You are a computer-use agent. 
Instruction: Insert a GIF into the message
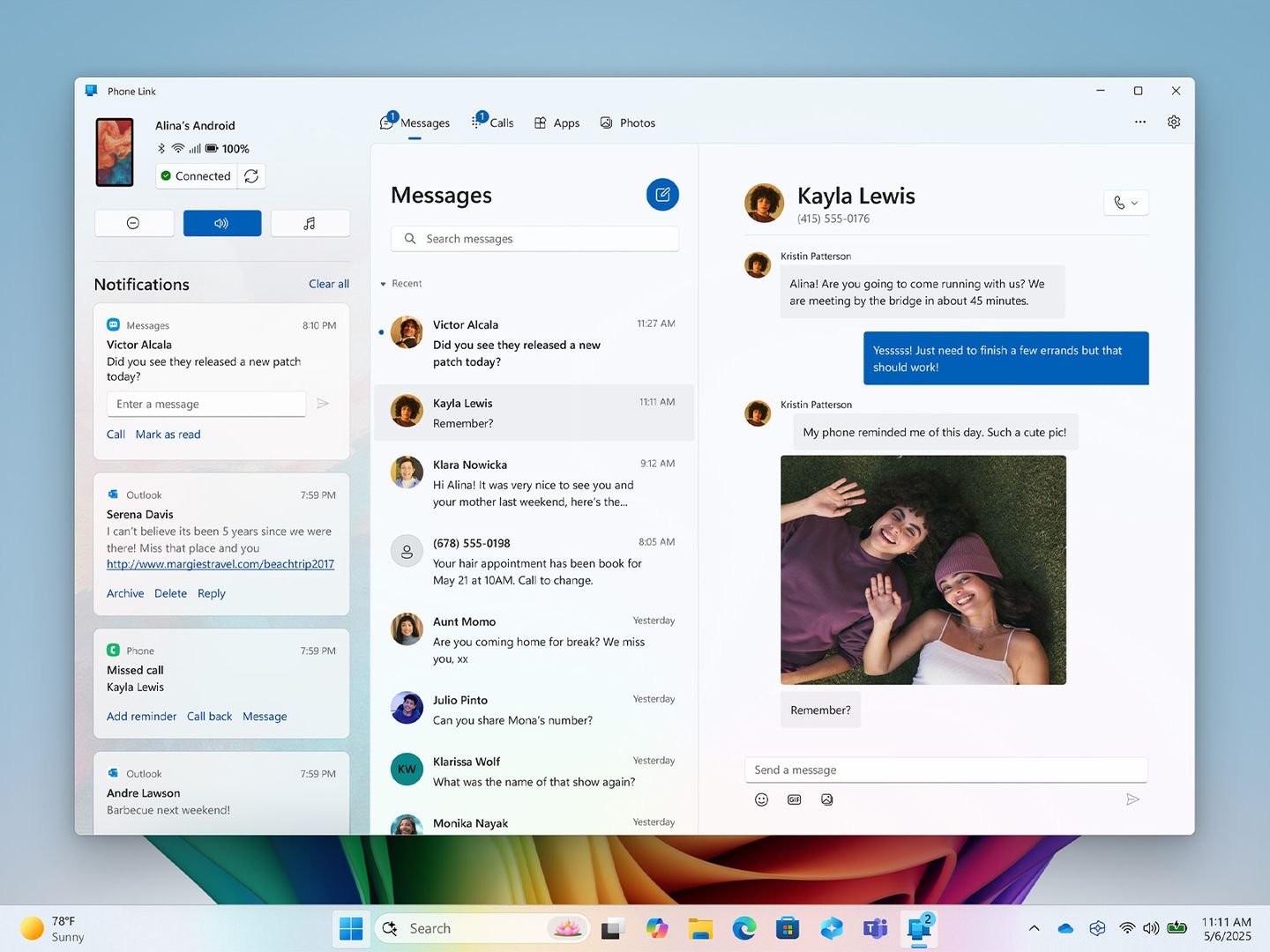795,800
